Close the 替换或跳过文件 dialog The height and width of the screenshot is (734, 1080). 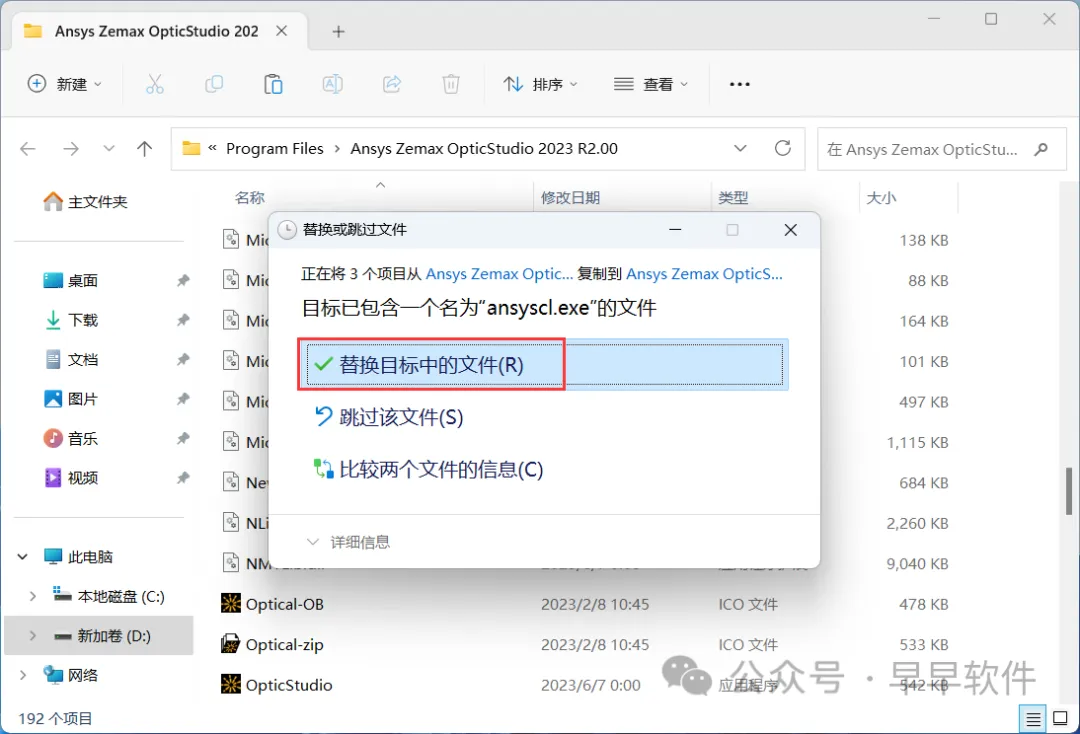790,230
